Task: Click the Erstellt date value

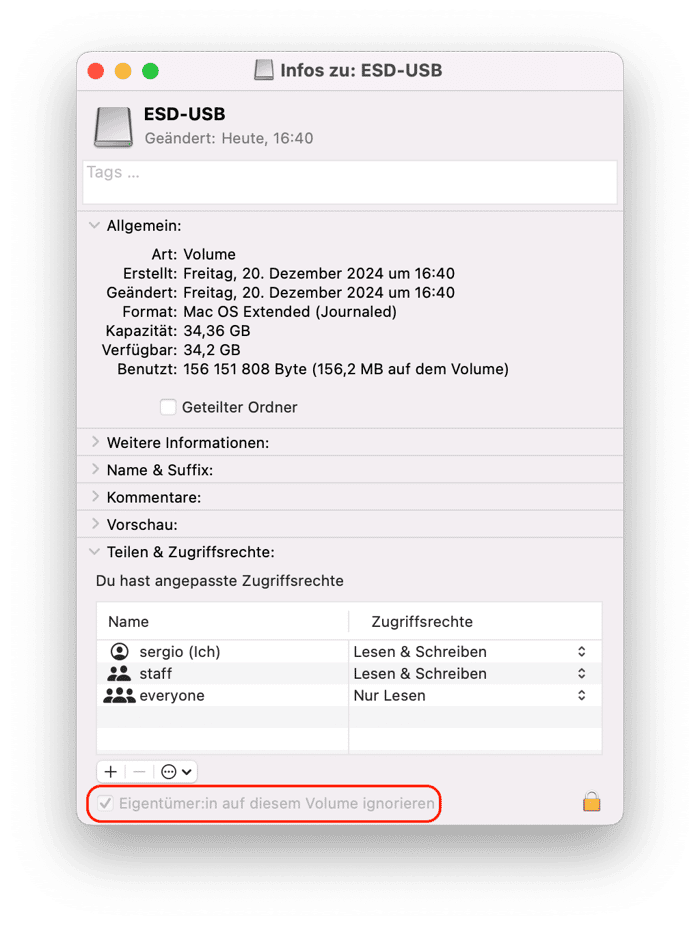Action: [319, 273]
